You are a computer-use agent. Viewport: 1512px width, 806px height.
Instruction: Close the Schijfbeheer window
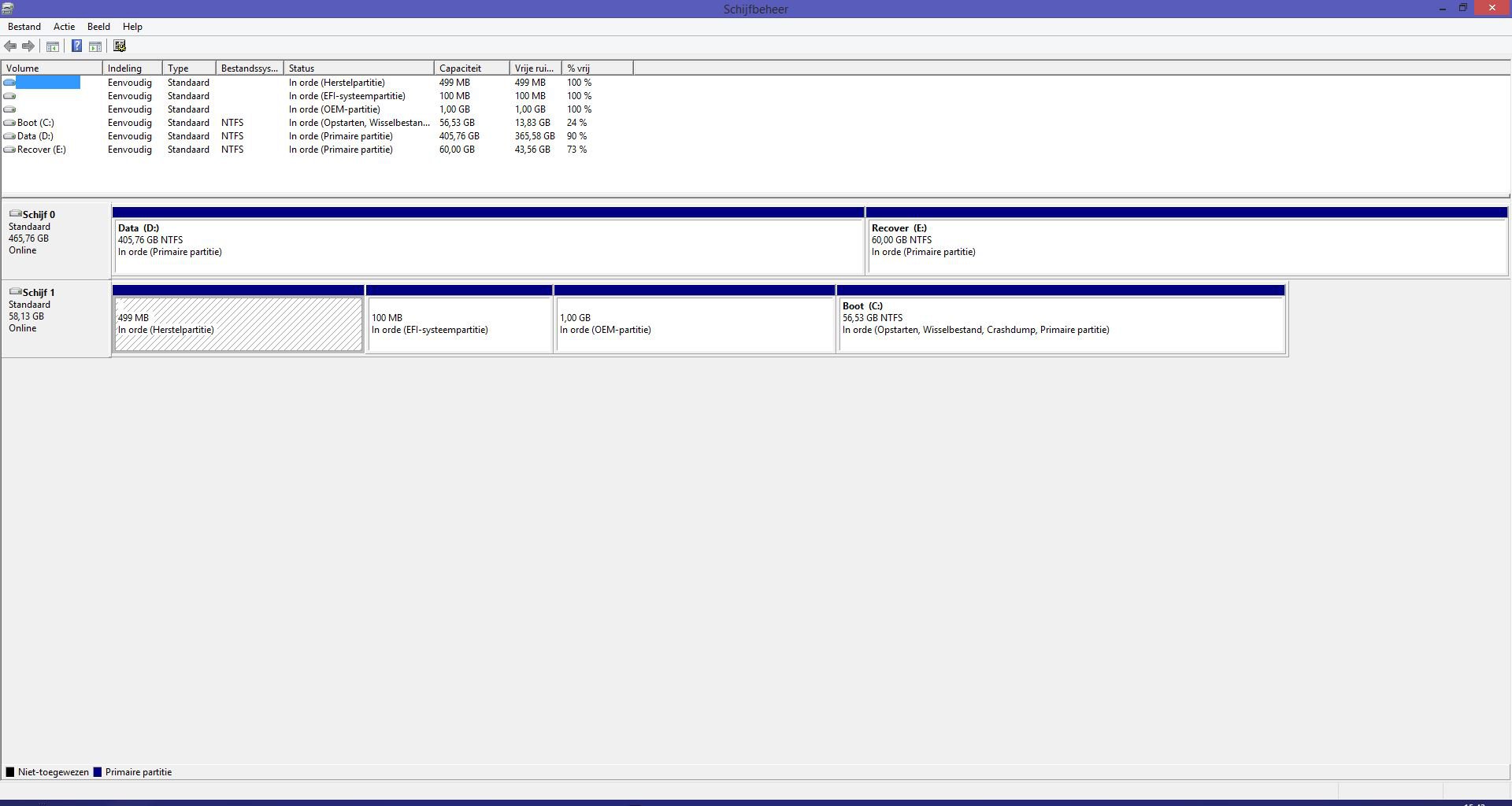tap(1492, 8)
